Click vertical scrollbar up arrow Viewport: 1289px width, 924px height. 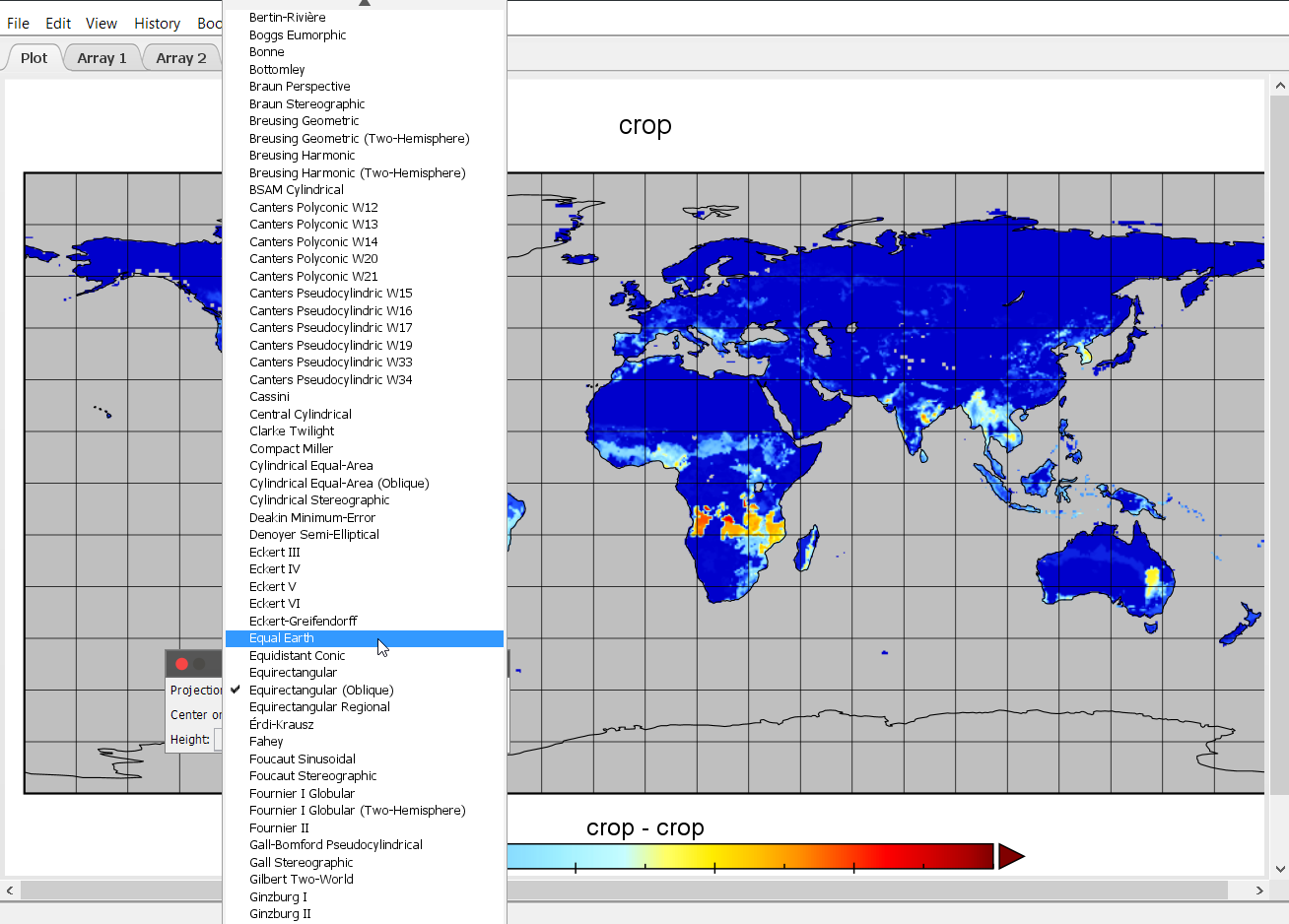pyautogui.click(x=1280, y=86)
